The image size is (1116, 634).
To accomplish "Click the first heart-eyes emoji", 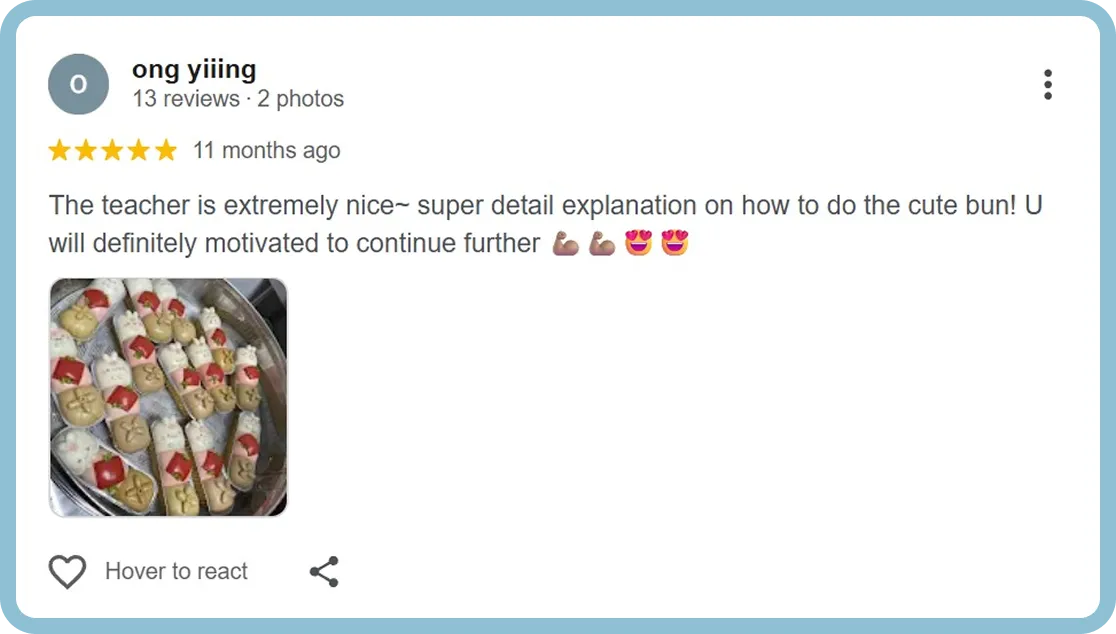I will pyautogui.click(x=638, y=243).
